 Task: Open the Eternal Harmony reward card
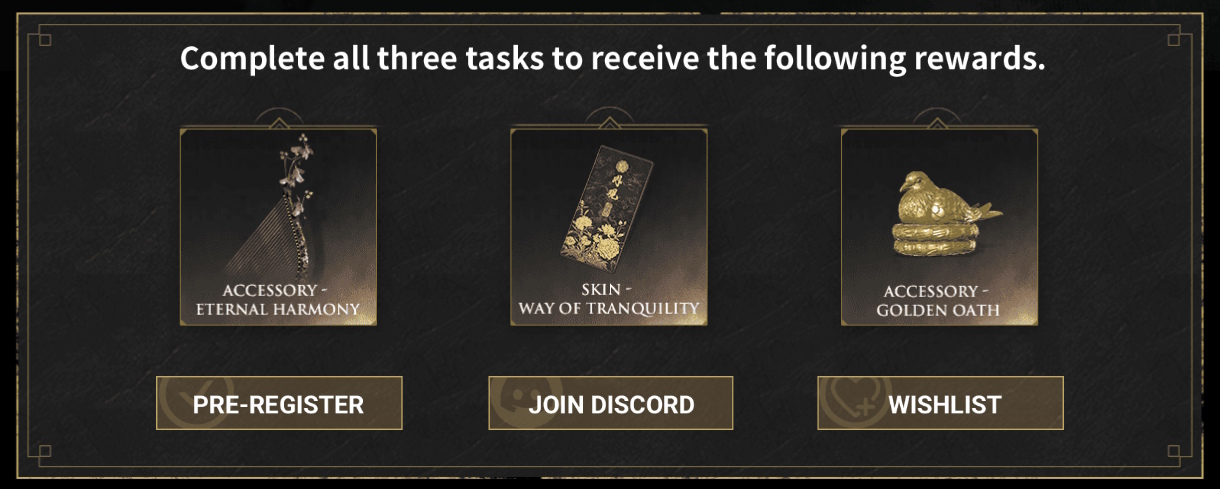pos(279,226)
